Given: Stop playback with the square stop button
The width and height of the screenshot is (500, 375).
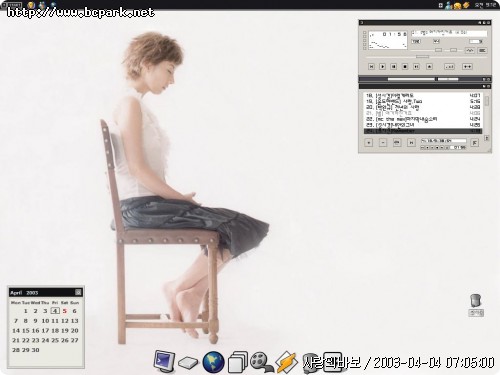Looking at the screenshot, I should (405, 67).
